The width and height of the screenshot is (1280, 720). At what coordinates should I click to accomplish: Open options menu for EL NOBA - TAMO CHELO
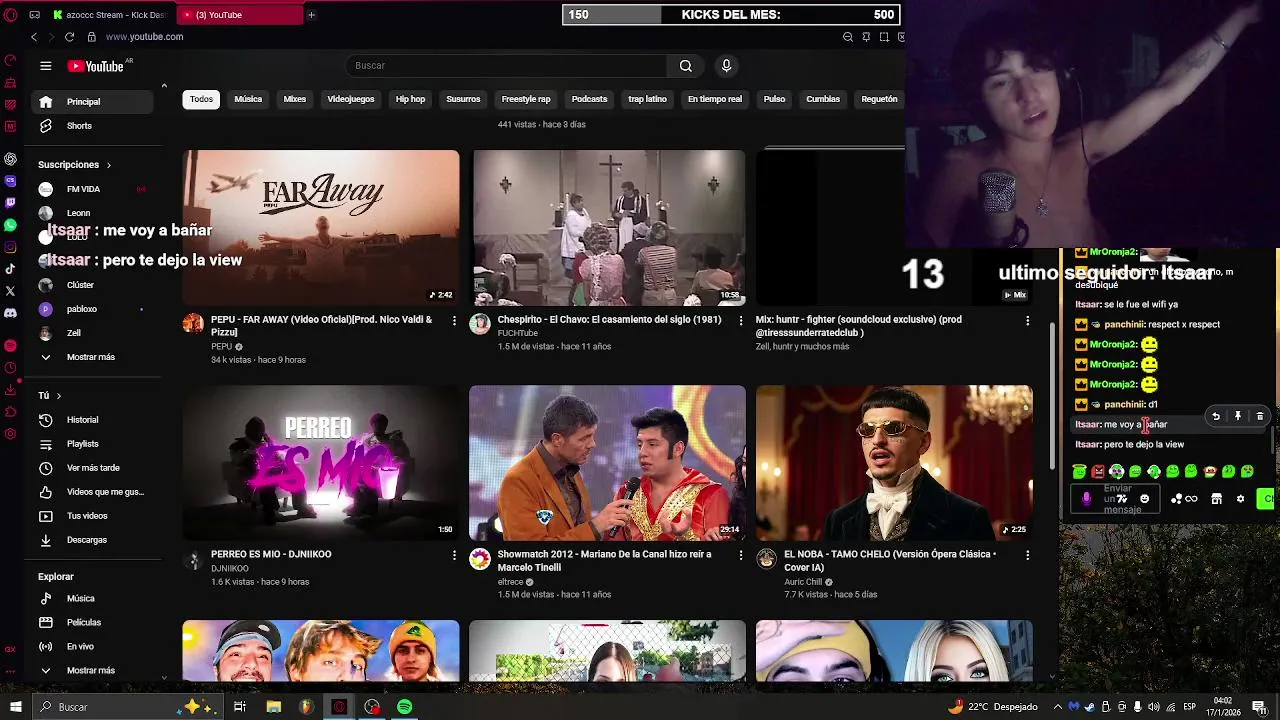(1027, 555)
